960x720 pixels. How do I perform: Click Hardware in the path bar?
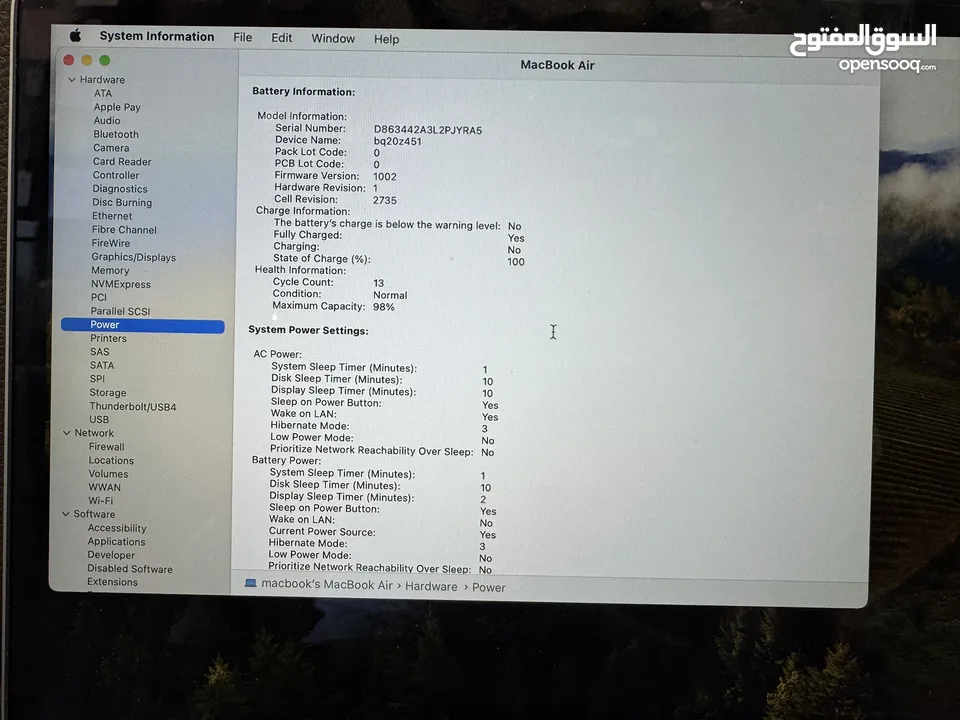coord(431,587)
